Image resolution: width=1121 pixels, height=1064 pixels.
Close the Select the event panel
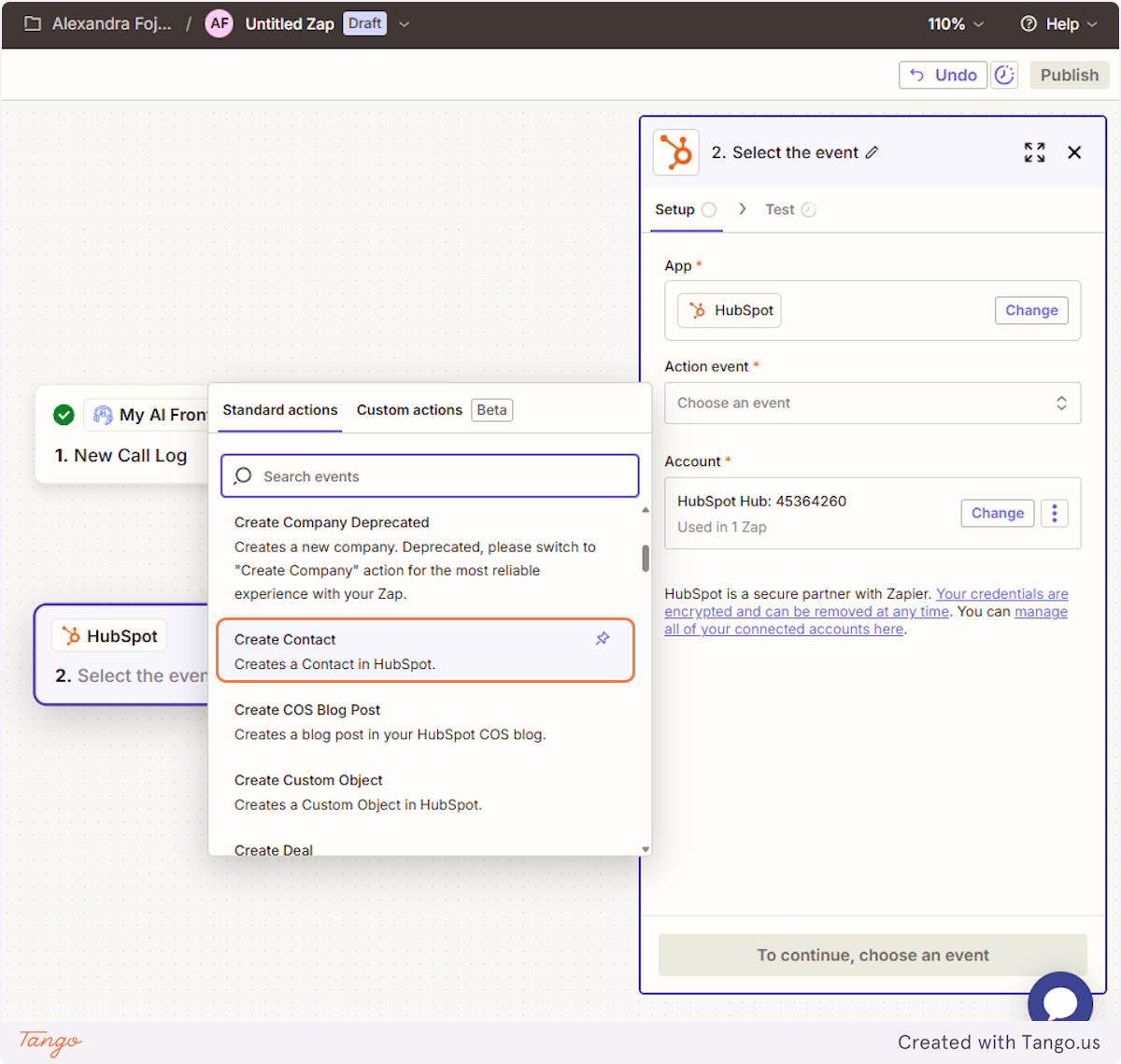coord(1074,152)
